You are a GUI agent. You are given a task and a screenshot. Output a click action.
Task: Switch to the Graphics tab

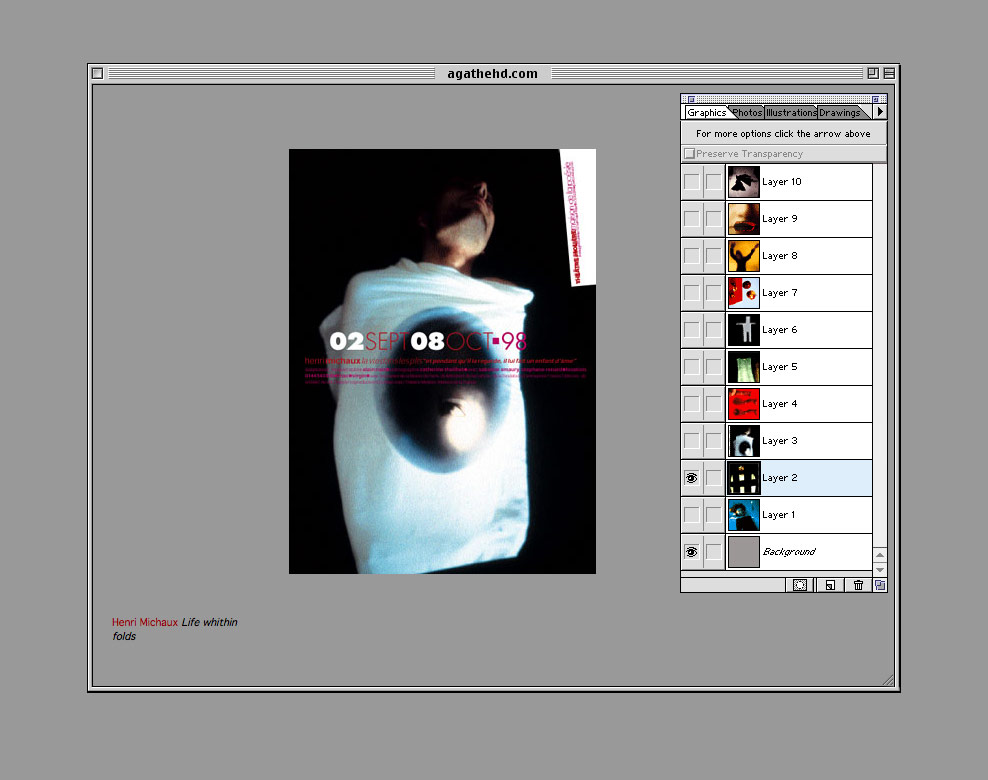click(706, 112)
